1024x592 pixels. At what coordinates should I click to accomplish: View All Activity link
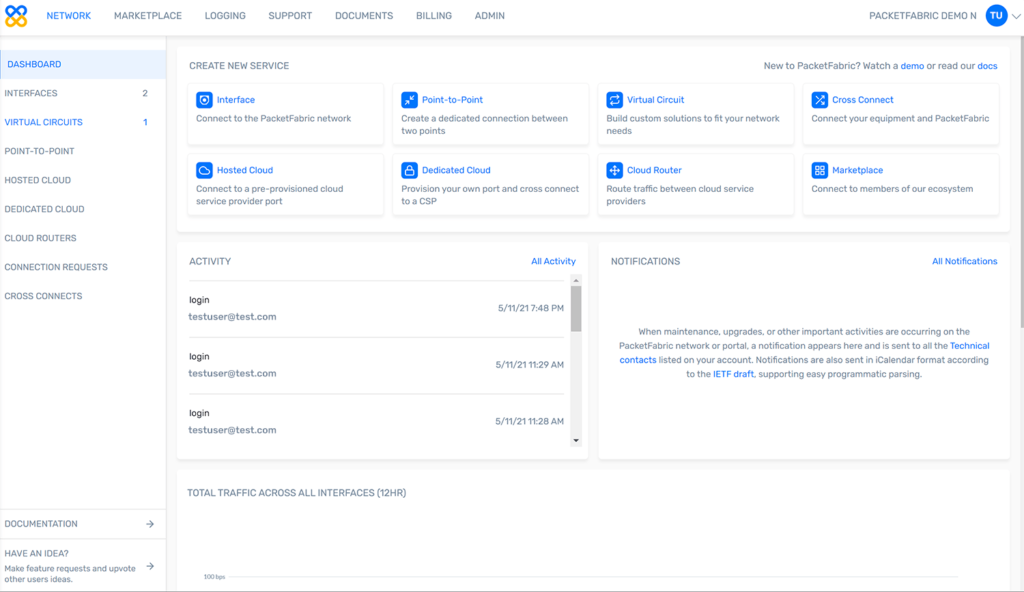tap(553, 261)
